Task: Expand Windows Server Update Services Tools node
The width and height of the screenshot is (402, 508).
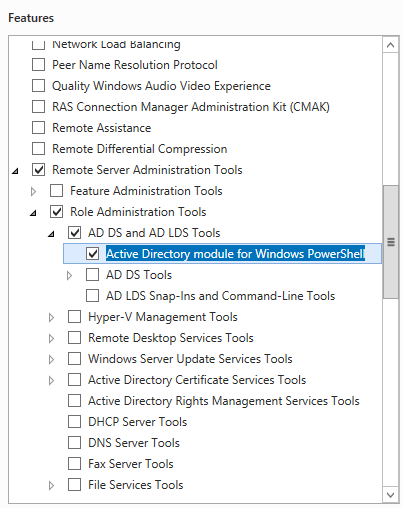Action: tap(51, 359)
